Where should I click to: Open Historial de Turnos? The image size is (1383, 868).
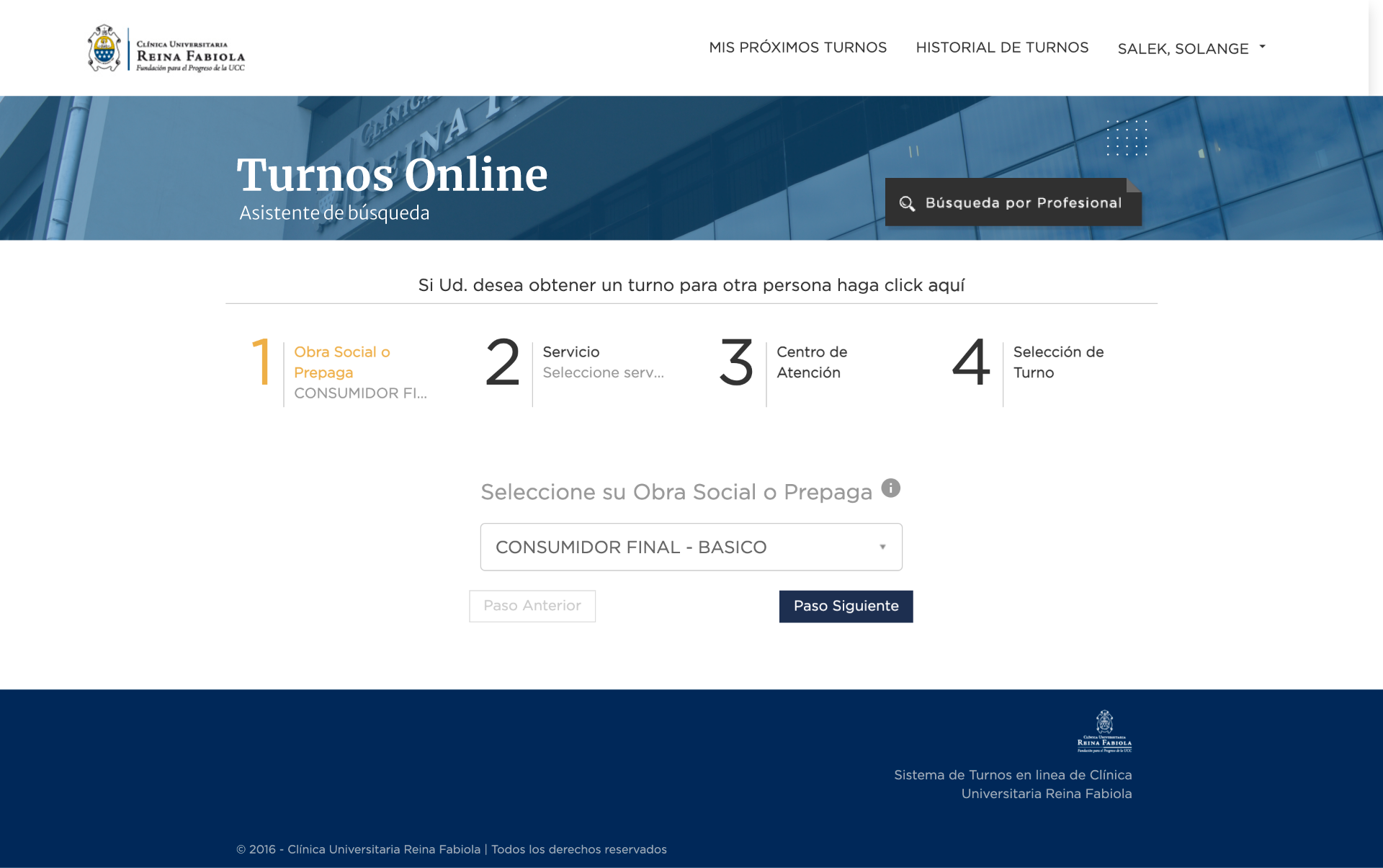pyautogui.click(x=1002, y=48)
